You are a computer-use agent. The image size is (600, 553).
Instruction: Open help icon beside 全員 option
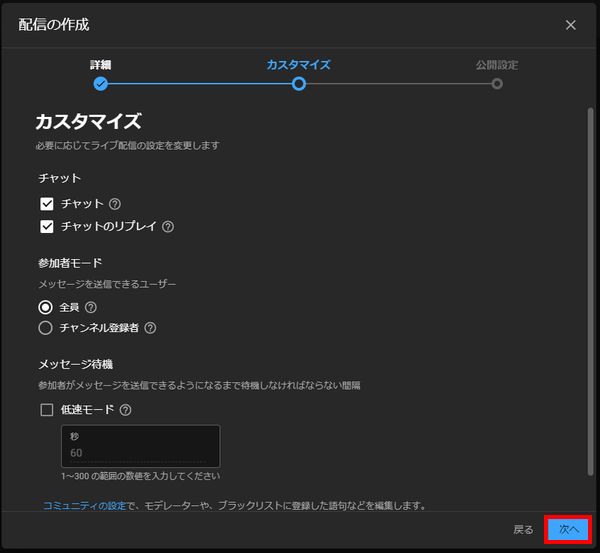pos(91,307)
